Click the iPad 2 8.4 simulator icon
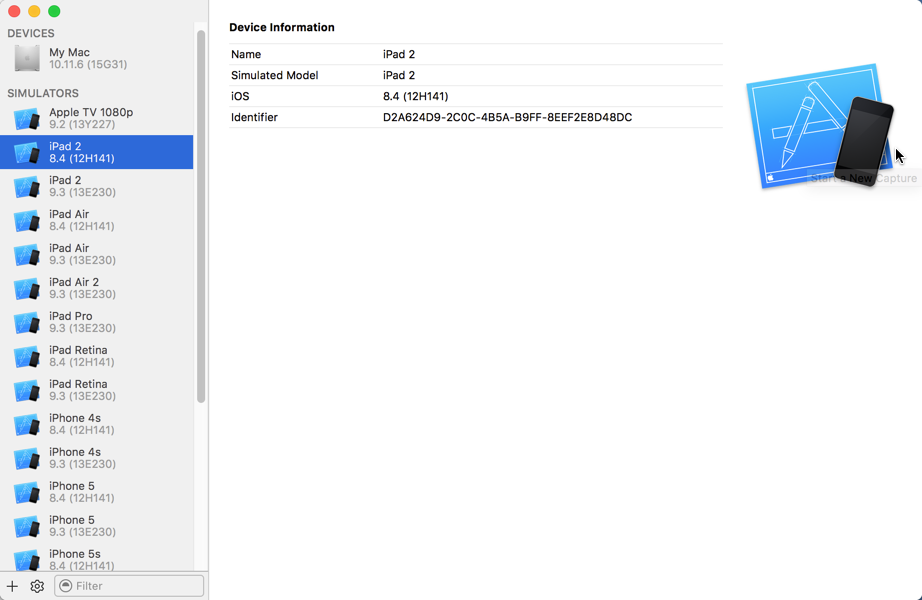922x600 pixels. [x=26, y=152]
